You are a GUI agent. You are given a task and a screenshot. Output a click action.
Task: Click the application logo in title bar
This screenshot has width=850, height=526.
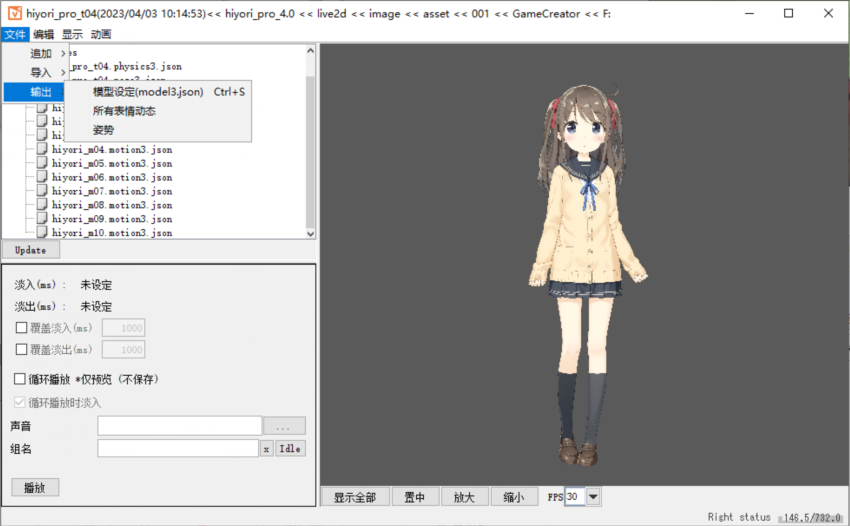[14, 13]
